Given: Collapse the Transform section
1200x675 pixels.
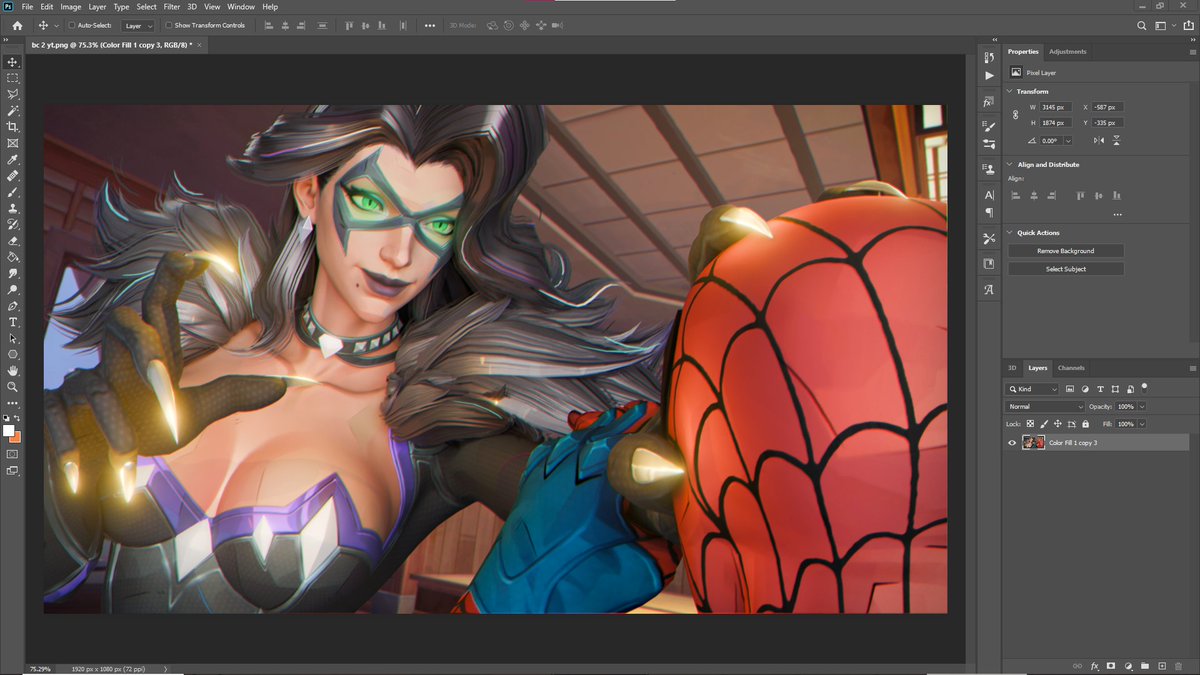Looking at the screenshot, I should coord(1010,91).
